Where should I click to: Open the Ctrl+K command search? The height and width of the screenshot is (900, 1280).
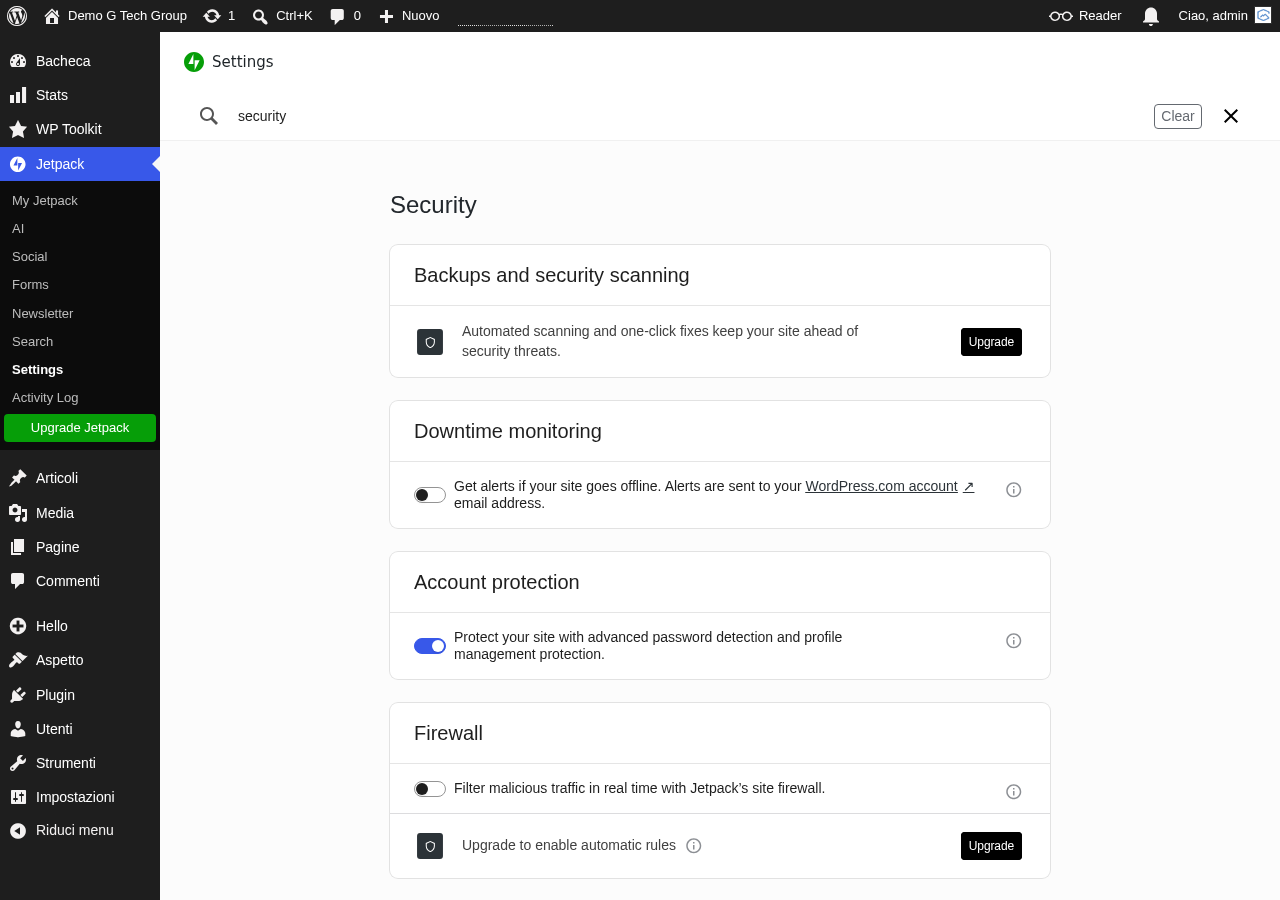point(282,16)
